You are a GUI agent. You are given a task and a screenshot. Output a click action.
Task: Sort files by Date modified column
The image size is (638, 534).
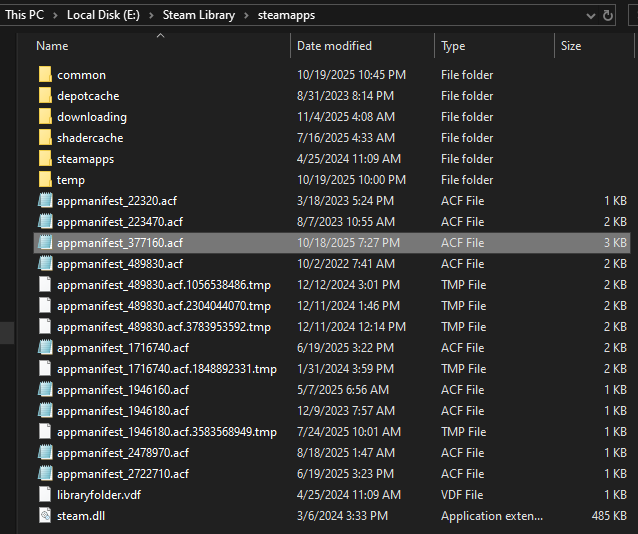point(334,46)
